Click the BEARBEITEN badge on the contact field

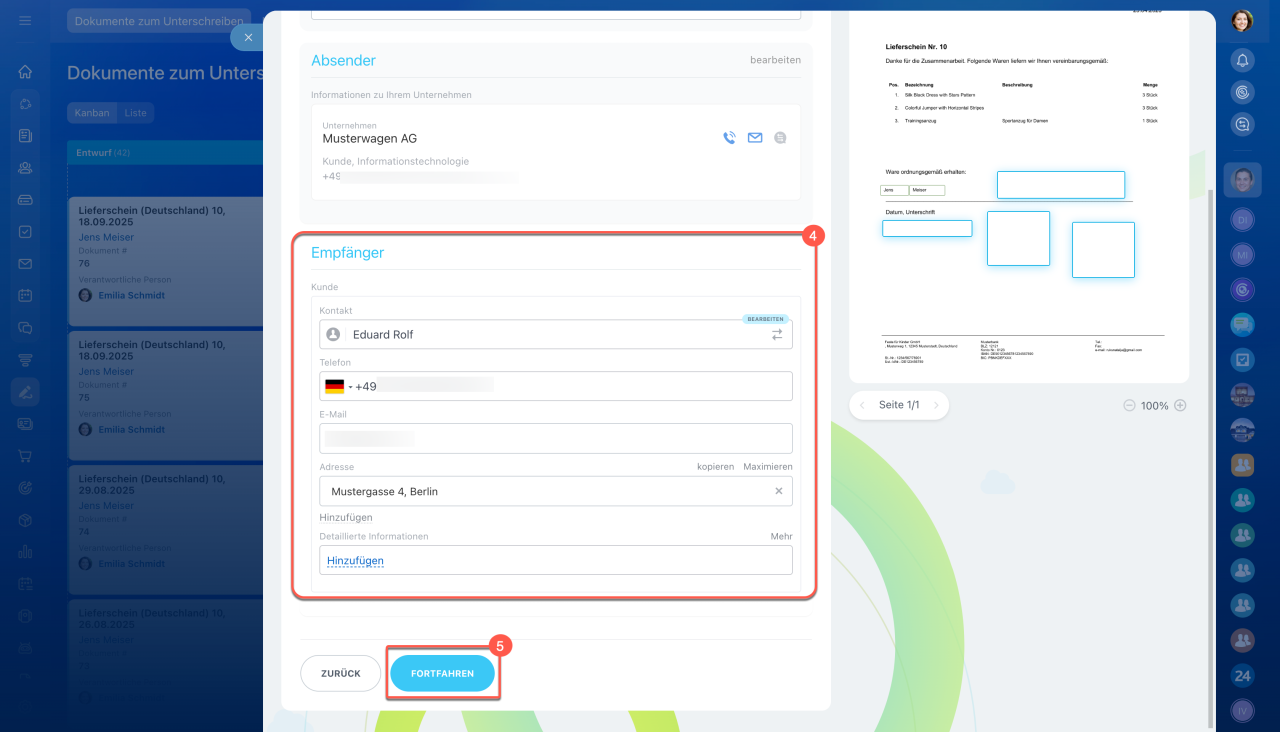pos(766,319)
